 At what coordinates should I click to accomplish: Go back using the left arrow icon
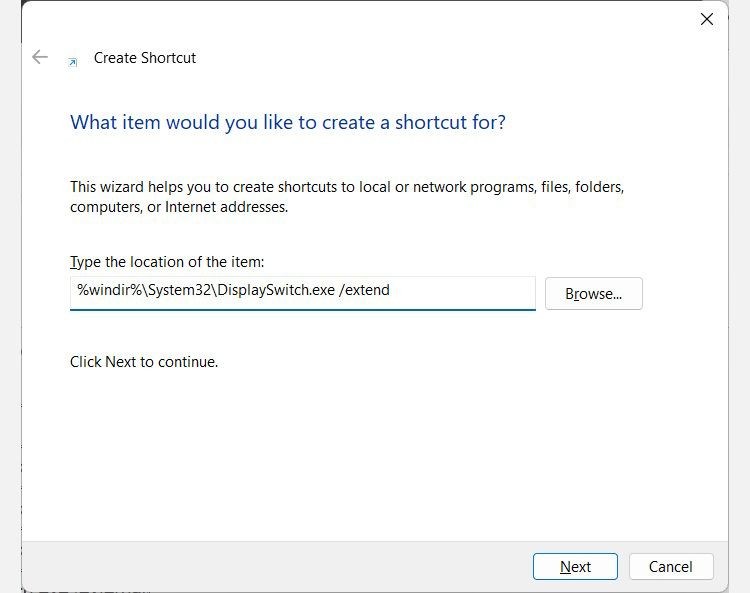(x=40, y=57)
